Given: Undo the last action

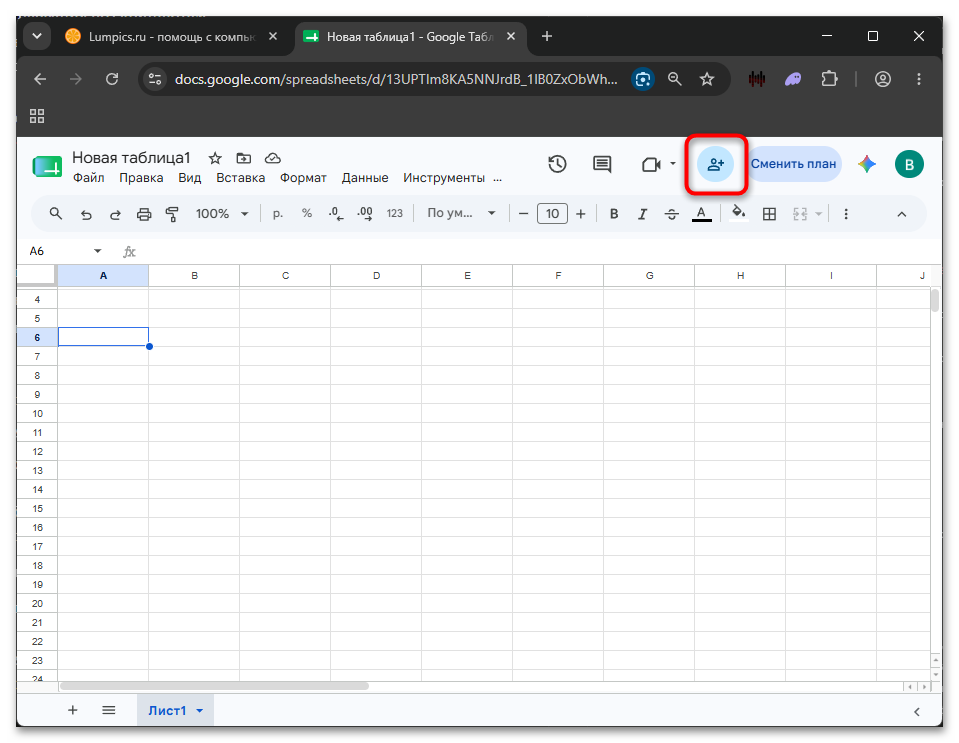Looking at the screenshot, I should (x=86, y=214).
